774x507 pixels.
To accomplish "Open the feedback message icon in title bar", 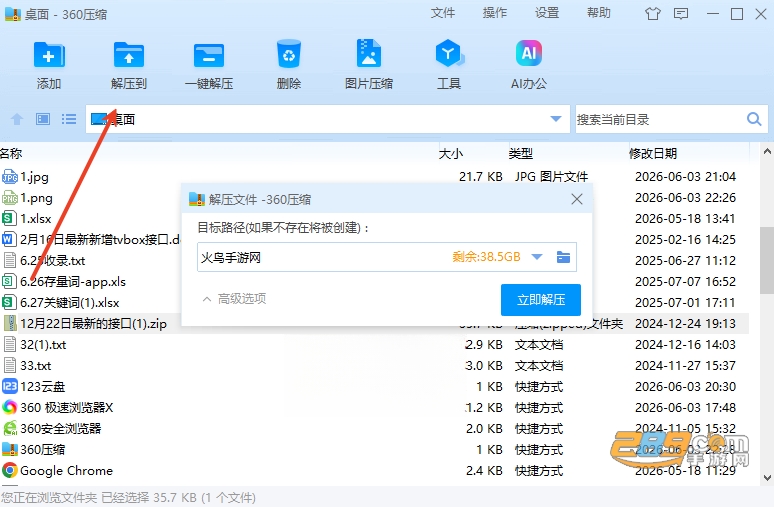I will tap(681, 14).
